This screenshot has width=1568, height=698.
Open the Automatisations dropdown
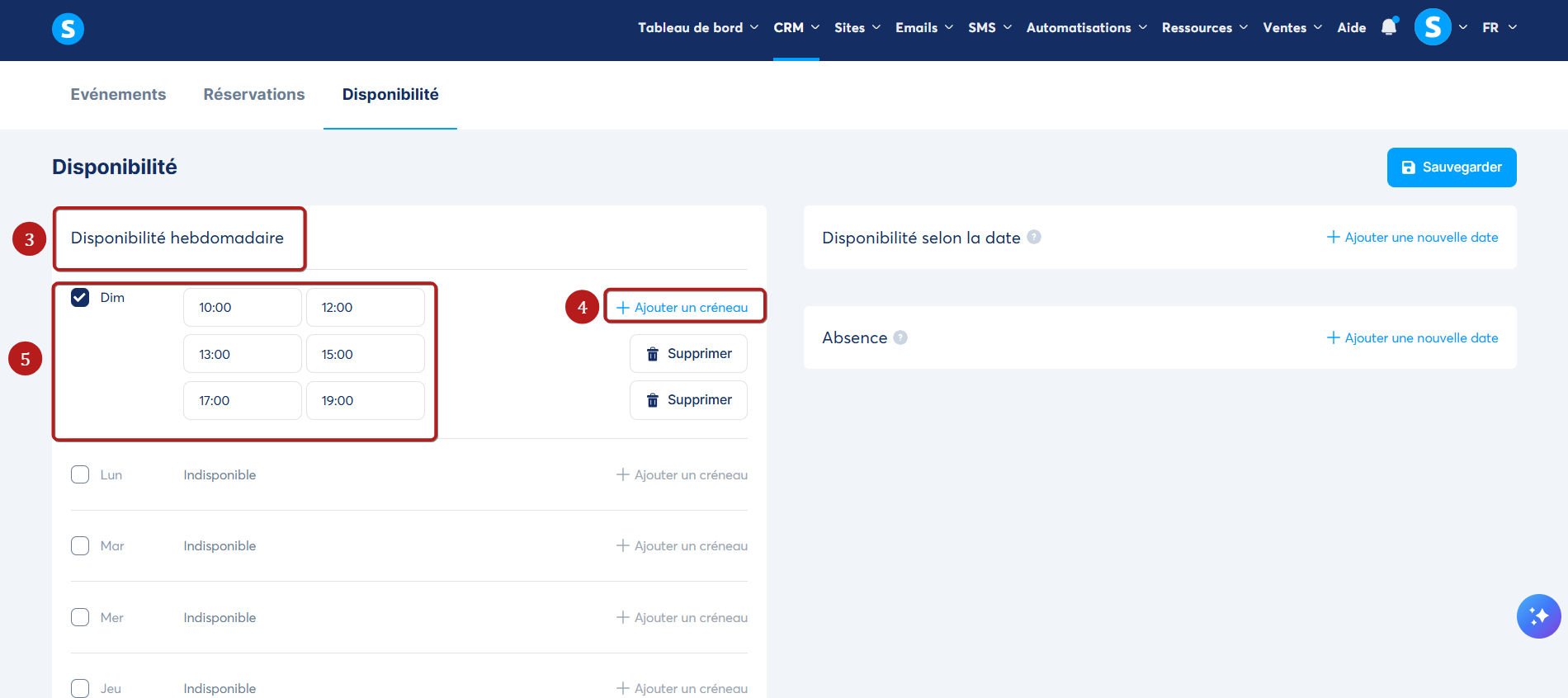coord(1087,27)
